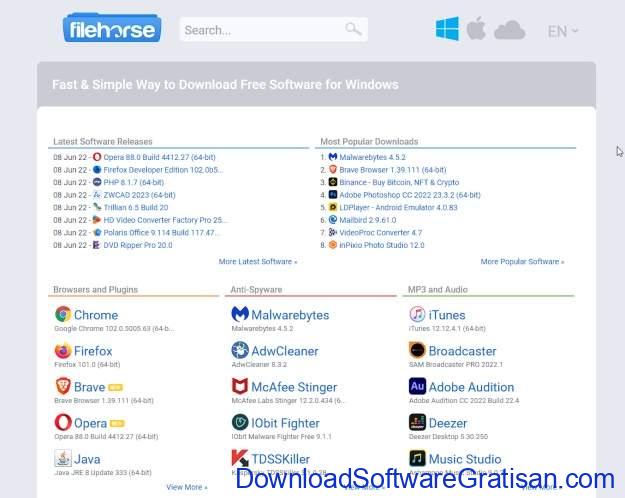The width and height of the screenshot is (625, 498).
Task: Click the Deezer icon
Action: [x=417, y=422]
